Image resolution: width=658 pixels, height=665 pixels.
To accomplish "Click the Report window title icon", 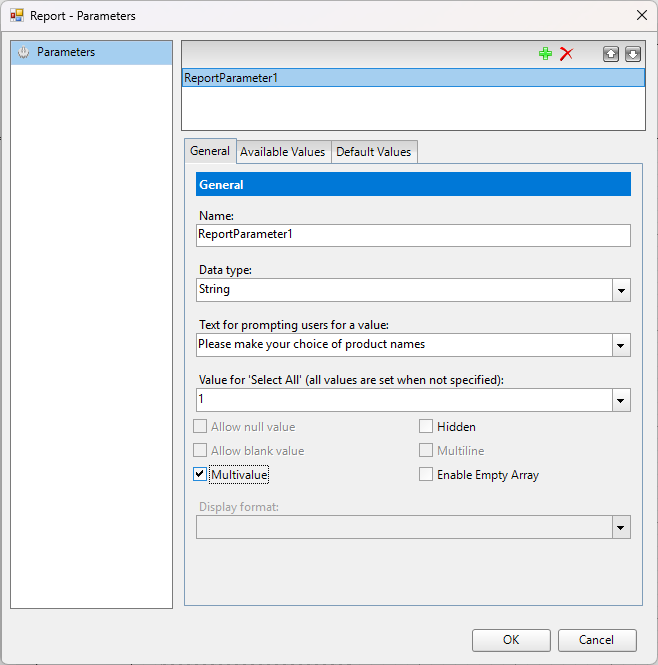I will tap(17, 16).
